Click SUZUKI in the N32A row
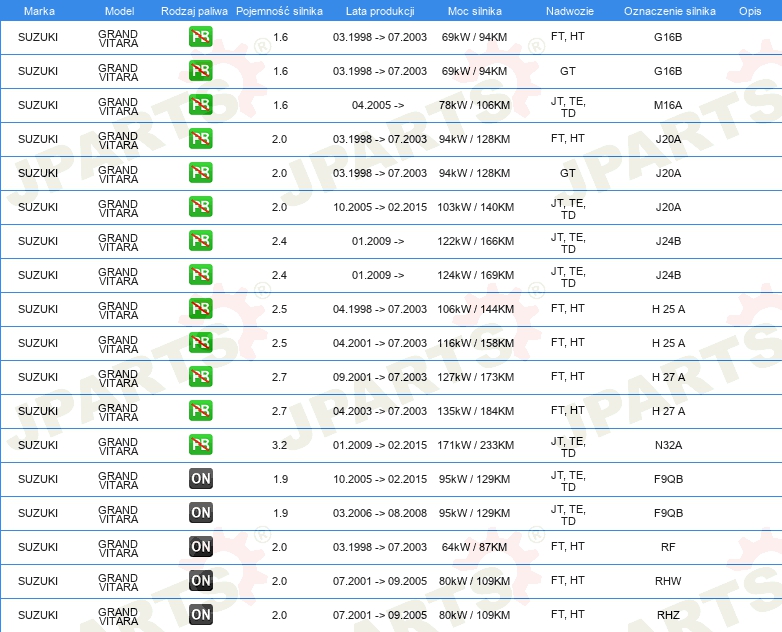 tap(38, 445)
